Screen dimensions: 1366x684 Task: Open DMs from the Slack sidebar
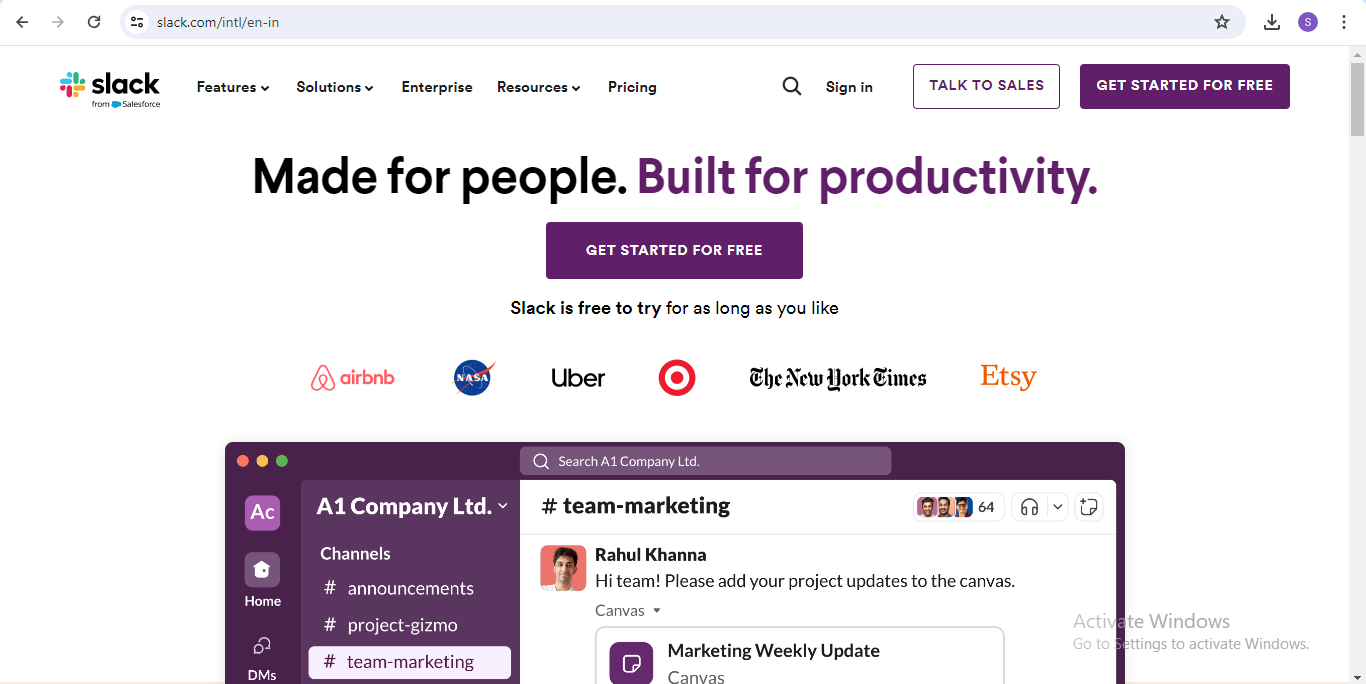click(x=262, y=655)
